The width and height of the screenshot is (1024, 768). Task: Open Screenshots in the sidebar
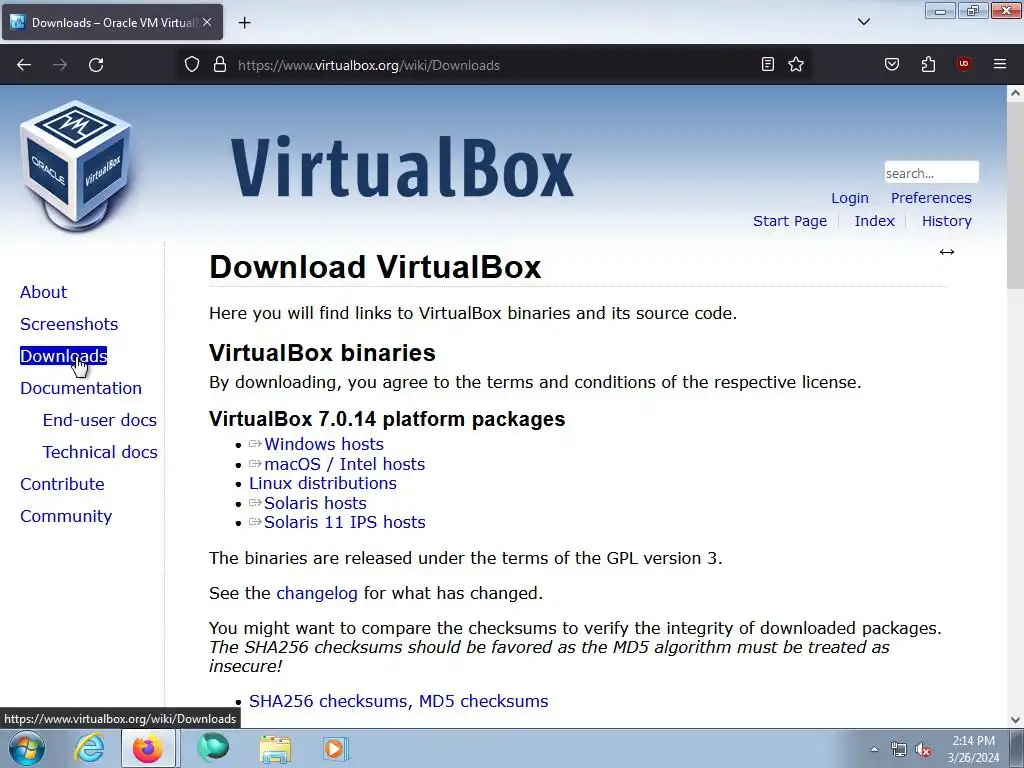coord(69,324)
